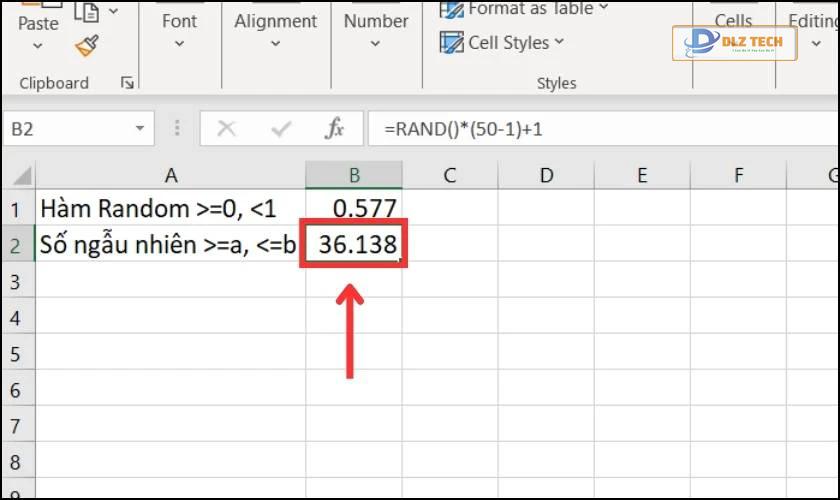This screenshot has height=500, width=840.
Task: Click cell 'Hàm Random >=0, <1'
Action: (170, 208)
